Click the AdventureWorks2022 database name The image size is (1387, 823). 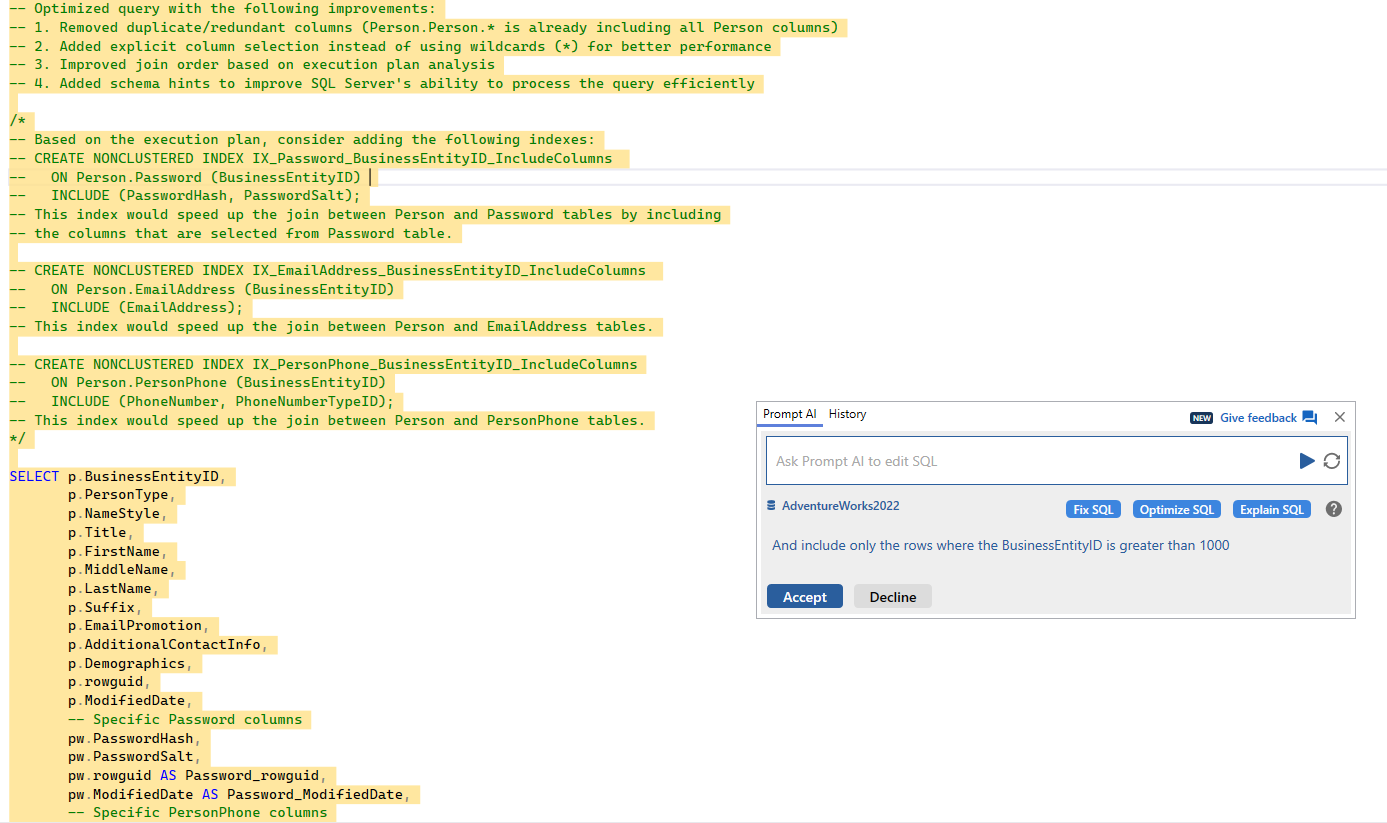(x=840, y=506)
